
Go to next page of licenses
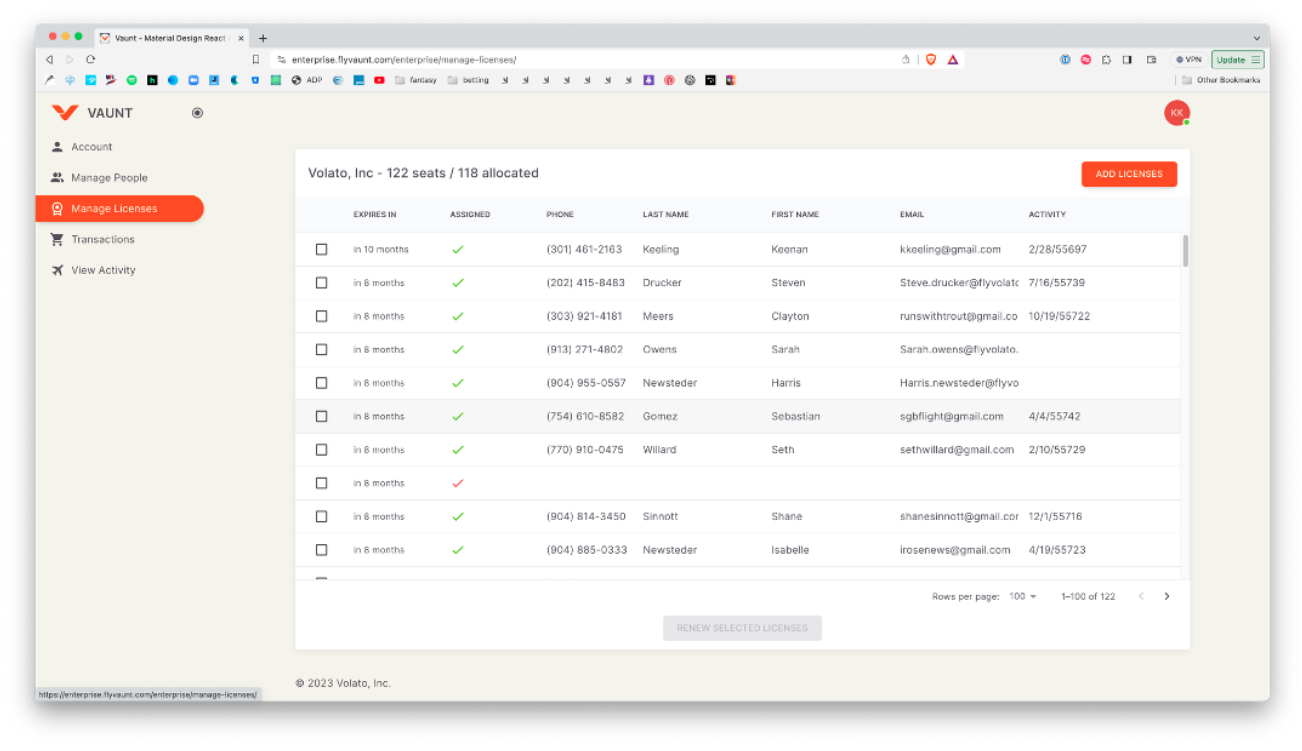tap(1166, 596)
